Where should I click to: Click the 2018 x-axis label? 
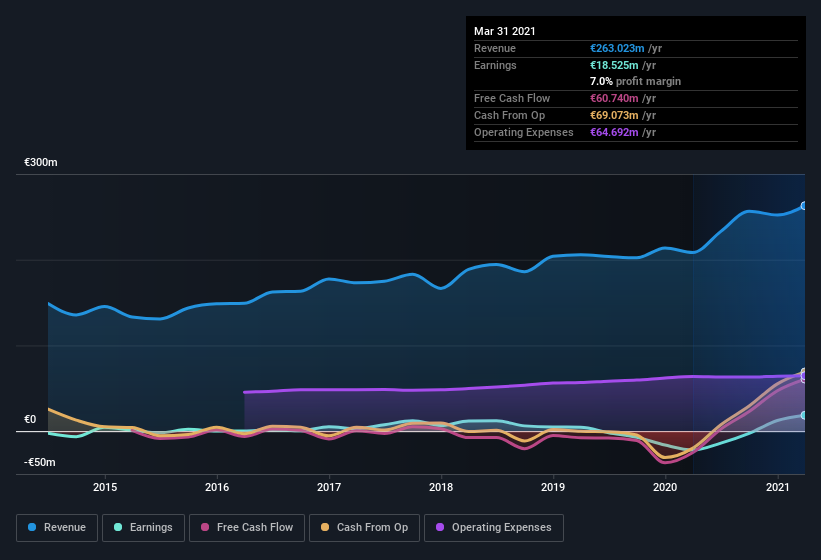(x=441, y=487)
